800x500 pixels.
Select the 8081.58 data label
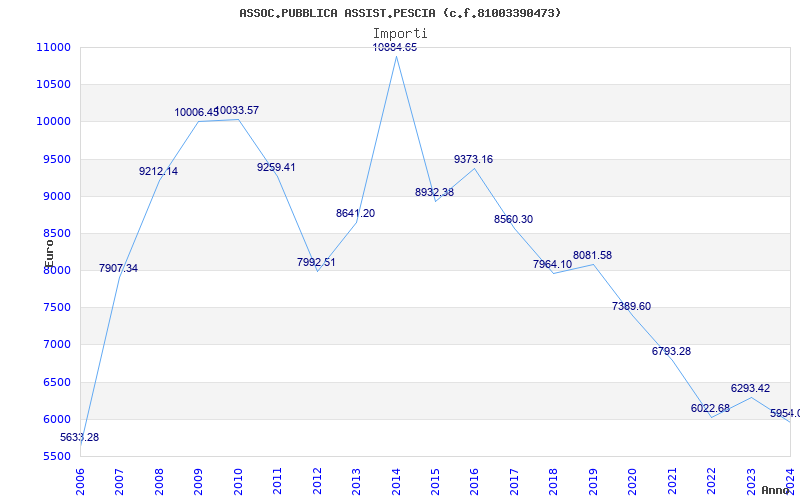pyautogui.click(x=592, y=255)
